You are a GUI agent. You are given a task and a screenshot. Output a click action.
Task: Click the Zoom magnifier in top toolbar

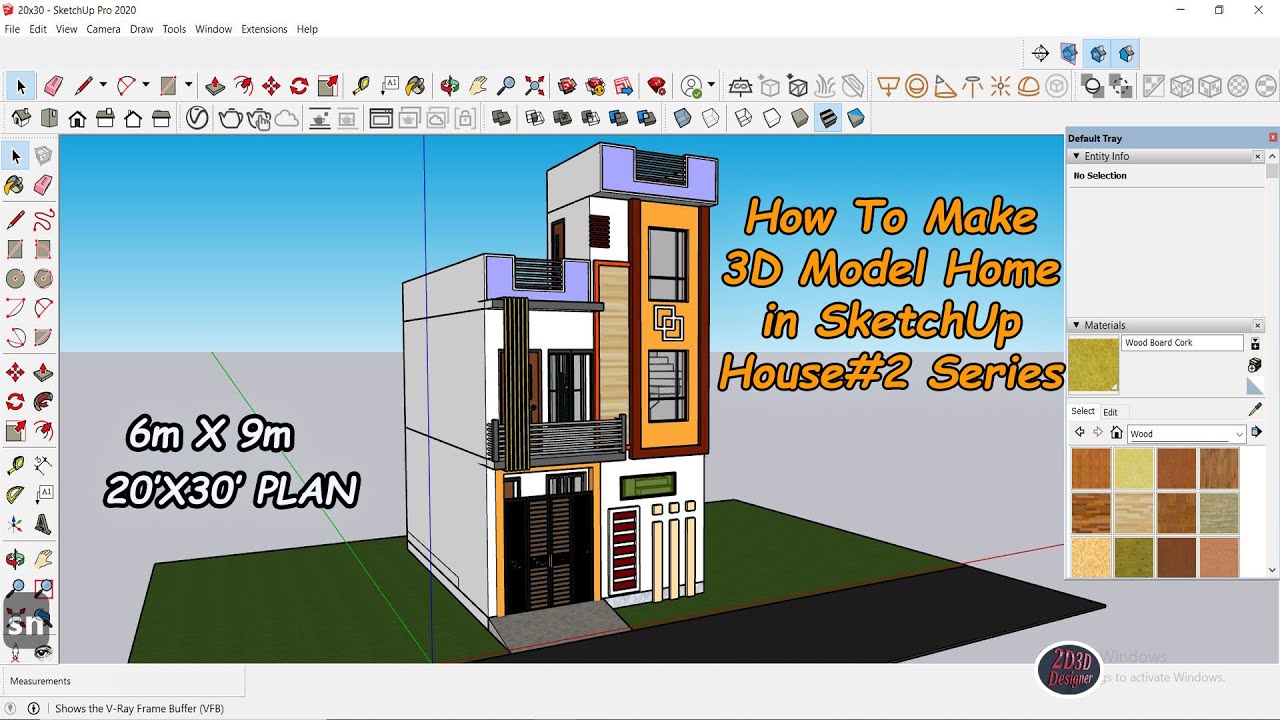click(x=506, y=86)
